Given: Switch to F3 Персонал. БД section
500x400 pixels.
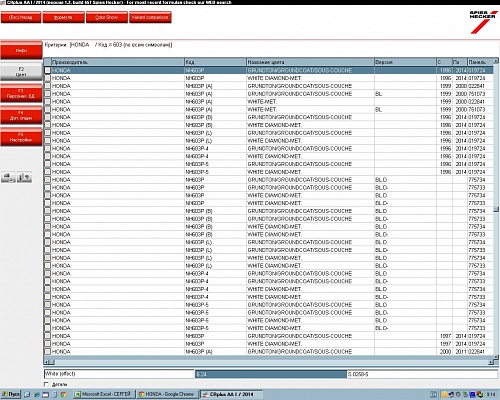Looking at the screenshot, I should (21, 94).
